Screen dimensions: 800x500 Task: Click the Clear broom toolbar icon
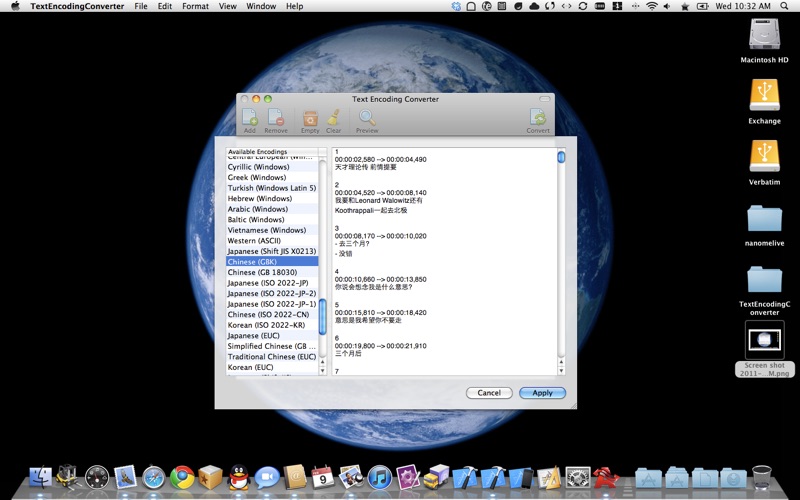click(x=334, y=118)
